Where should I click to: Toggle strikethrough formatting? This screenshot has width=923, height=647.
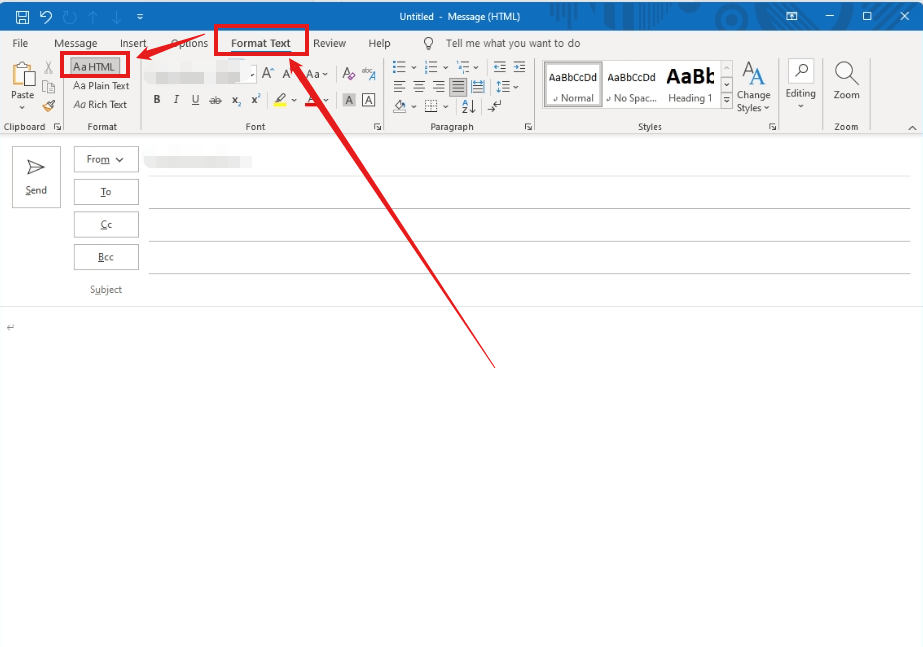215,100
